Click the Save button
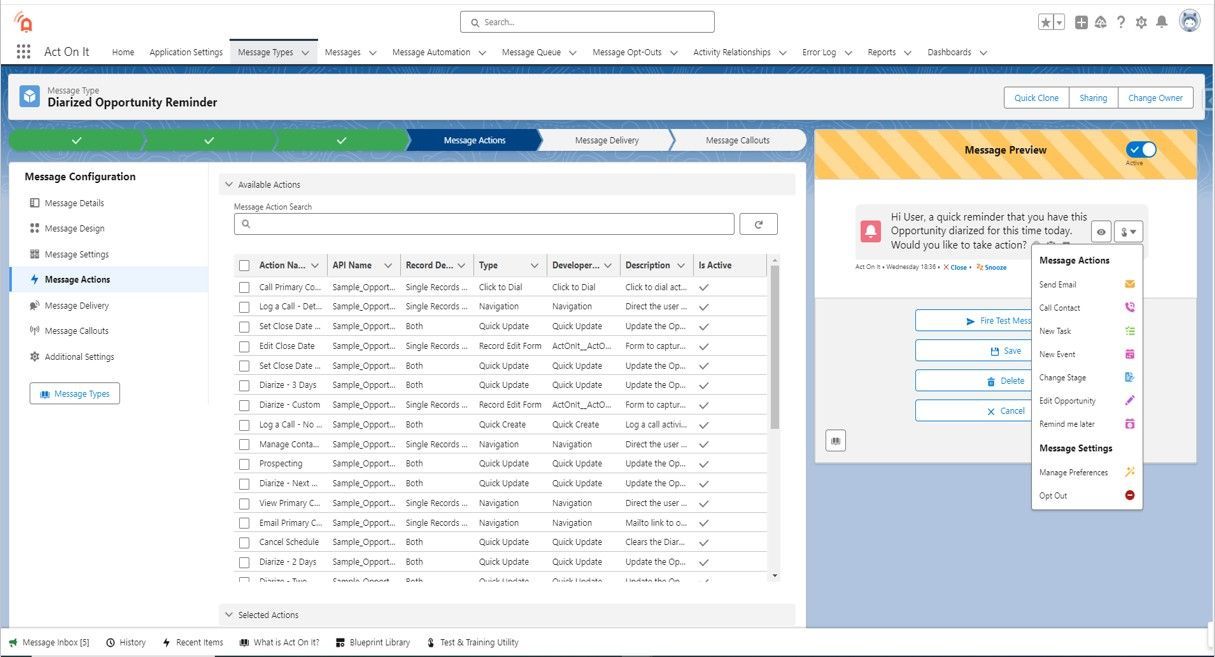 pos(974,351)
